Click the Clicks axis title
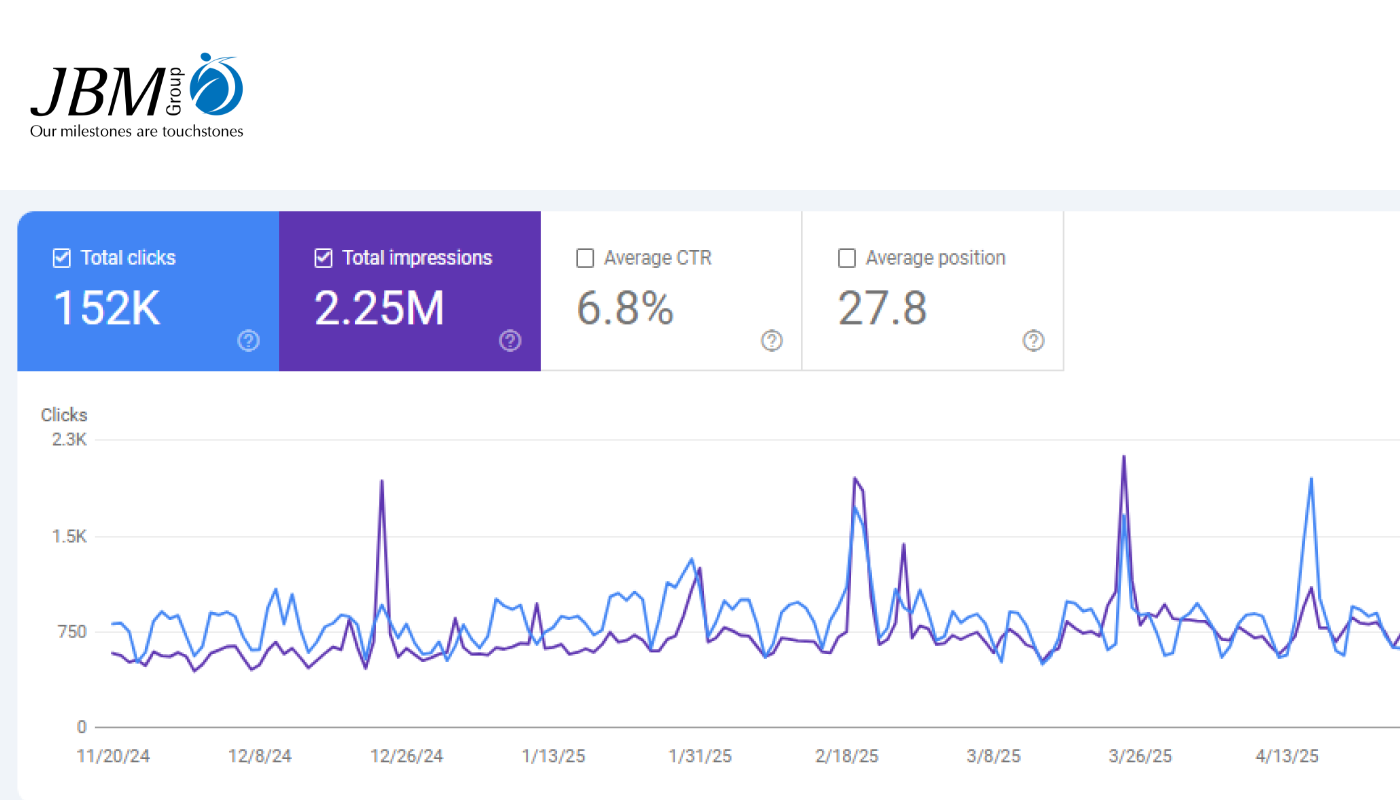1400x800 pixels. coord(64,415)
